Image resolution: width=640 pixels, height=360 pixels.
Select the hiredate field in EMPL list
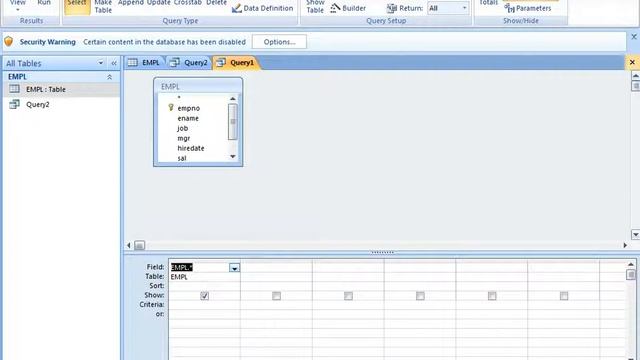point(191,148)
